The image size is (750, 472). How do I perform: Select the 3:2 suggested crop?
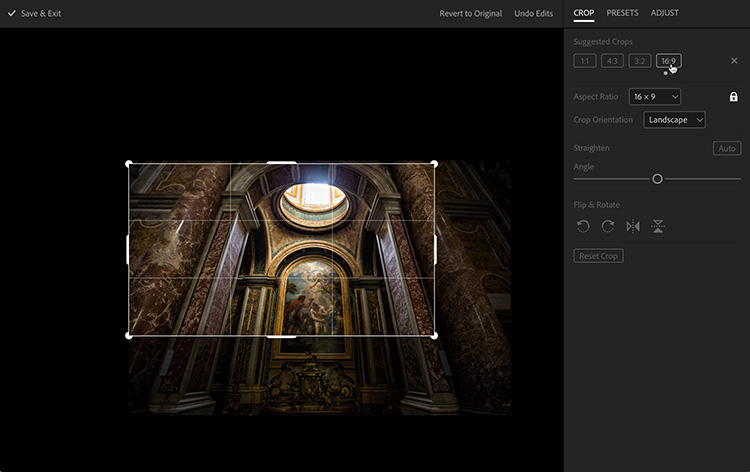640,61
